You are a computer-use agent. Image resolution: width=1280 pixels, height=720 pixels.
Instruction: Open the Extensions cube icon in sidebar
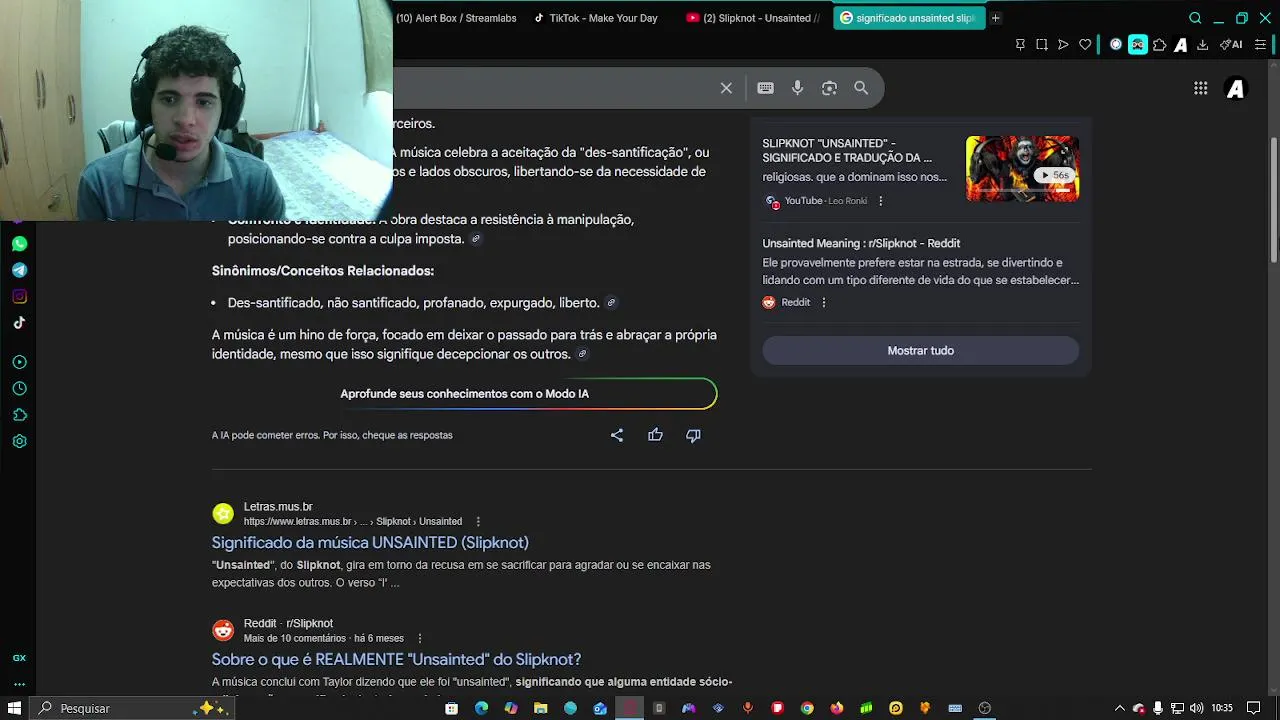[x=19, y=415]
